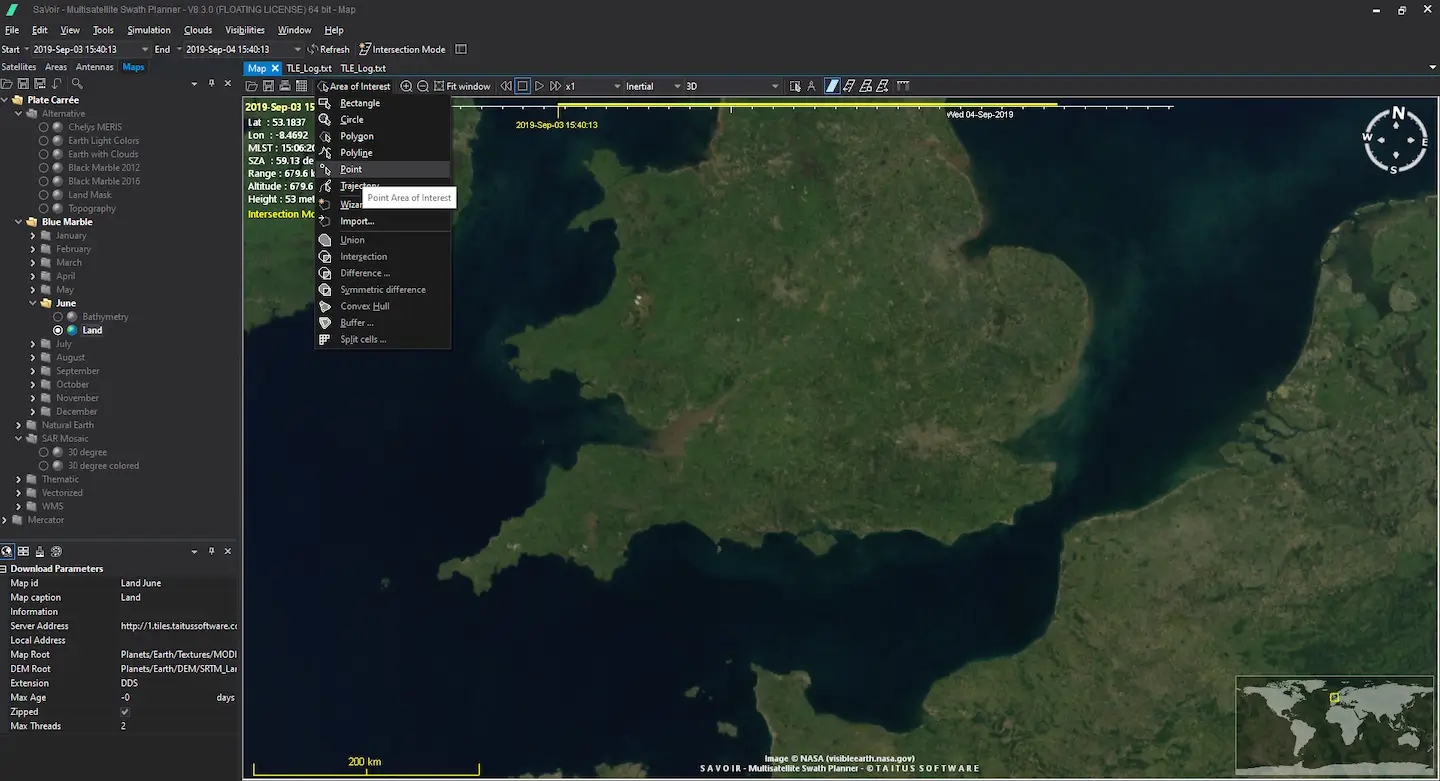Select Black Marble 2012 map radio button
The width and height of the screenshot is (1440, 781).
(x=44, y=168)
